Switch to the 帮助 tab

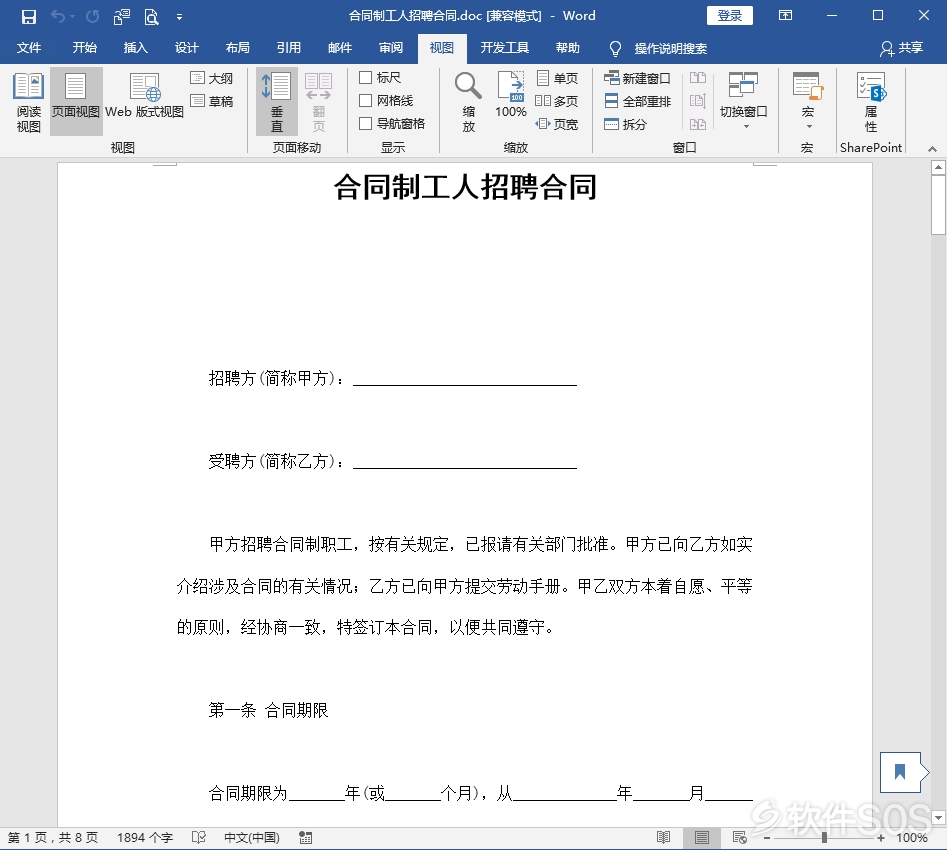[x=568, y=48]
